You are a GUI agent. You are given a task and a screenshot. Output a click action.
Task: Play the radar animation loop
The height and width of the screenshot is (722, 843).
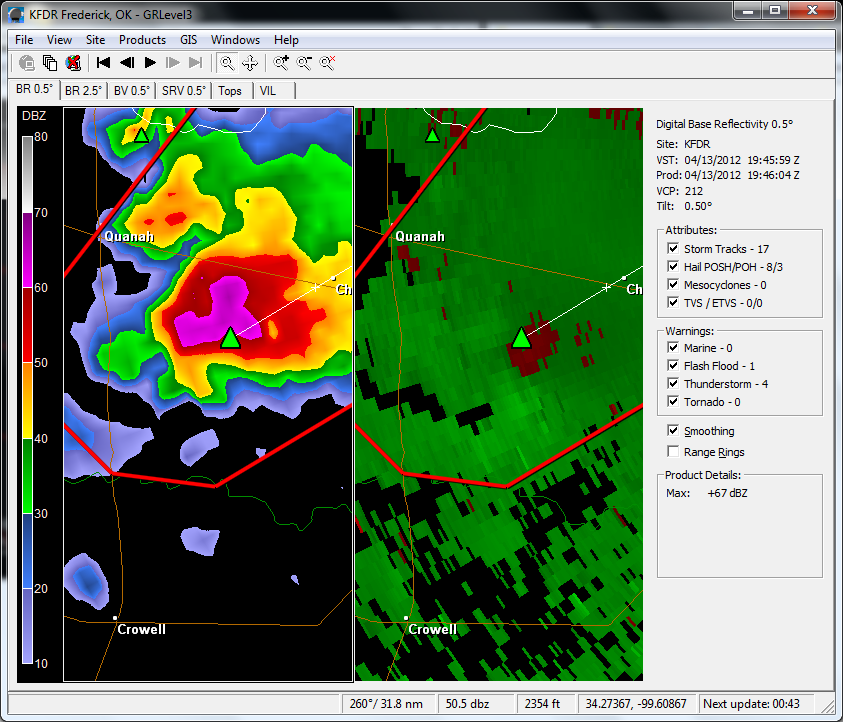150,63
